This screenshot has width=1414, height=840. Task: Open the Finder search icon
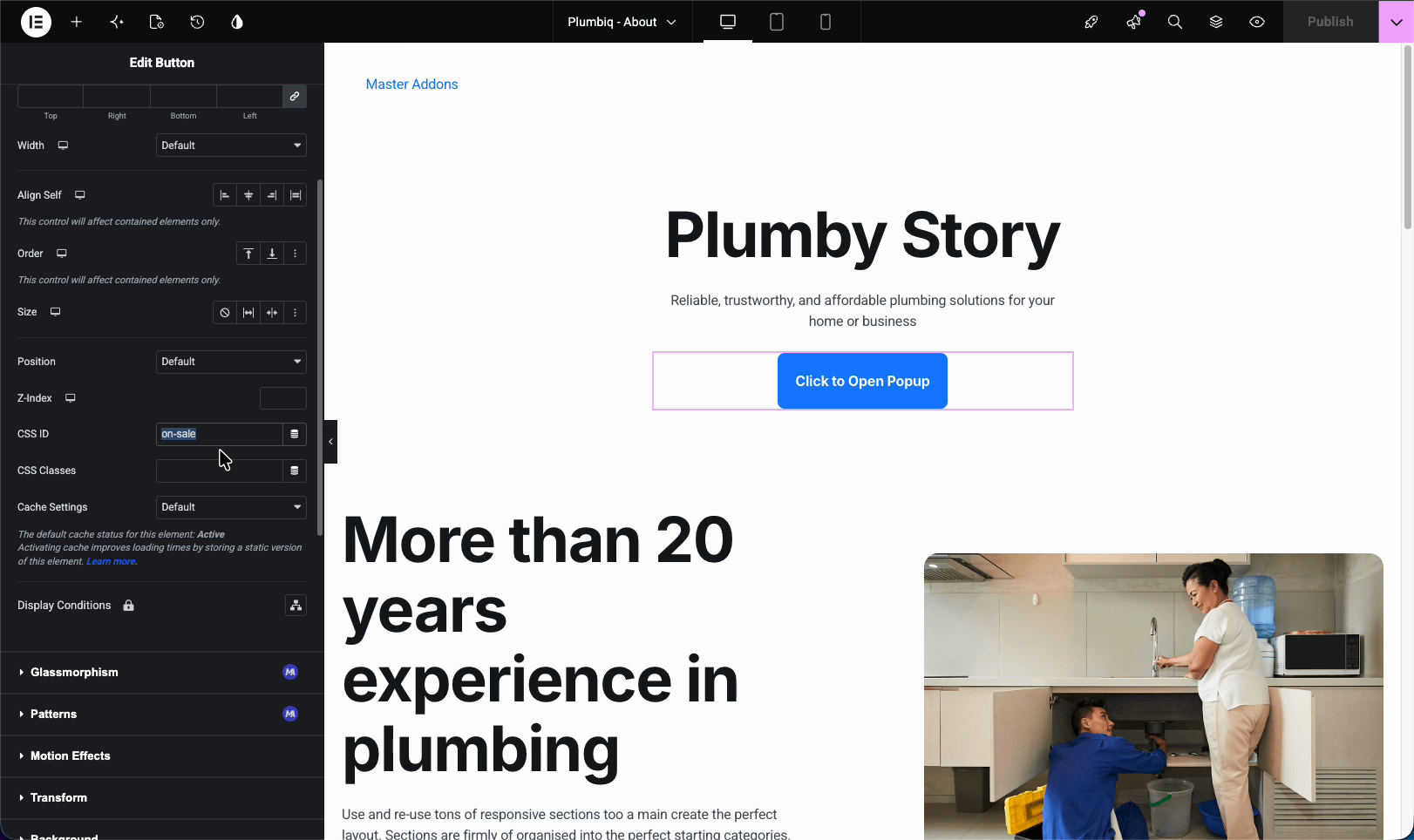(x=1175, y=22)
